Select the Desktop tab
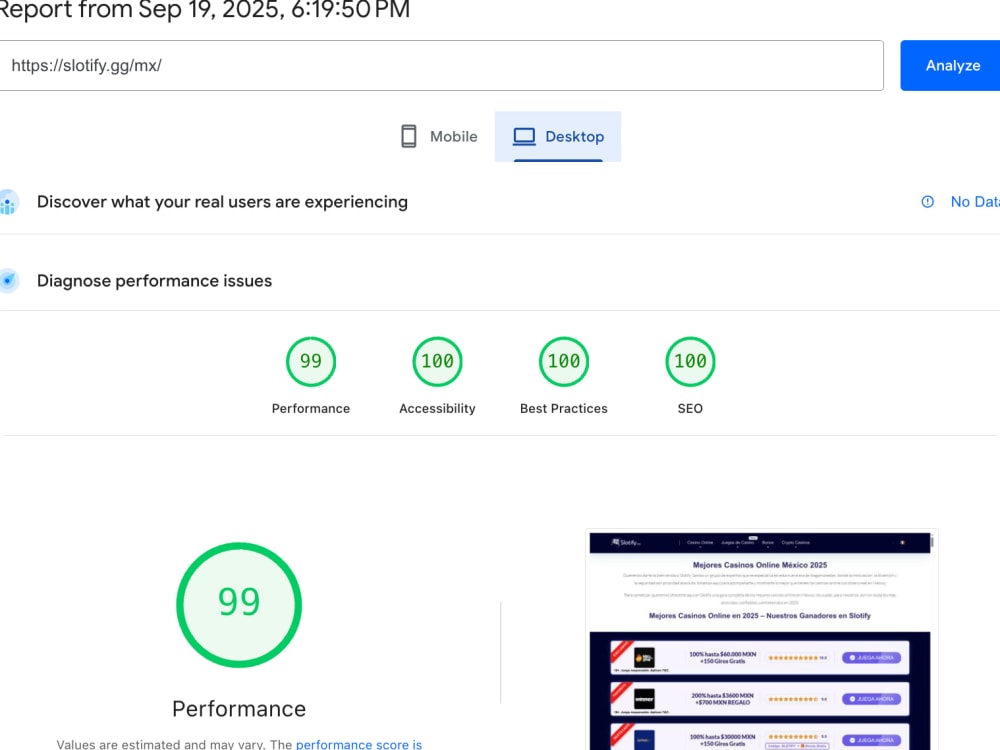1000x750 pixels. pyautogui.click(x=558, y=136)
